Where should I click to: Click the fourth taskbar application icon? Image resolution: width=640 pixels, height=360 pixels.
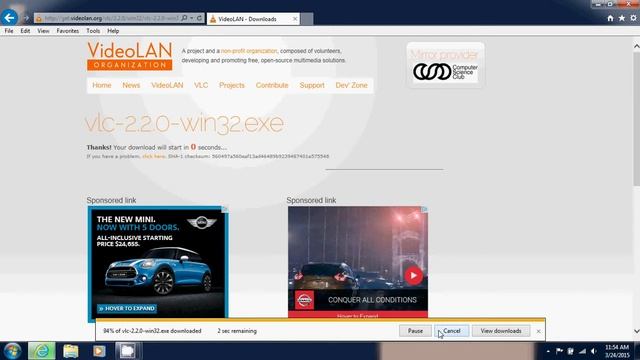coord(128,351)
